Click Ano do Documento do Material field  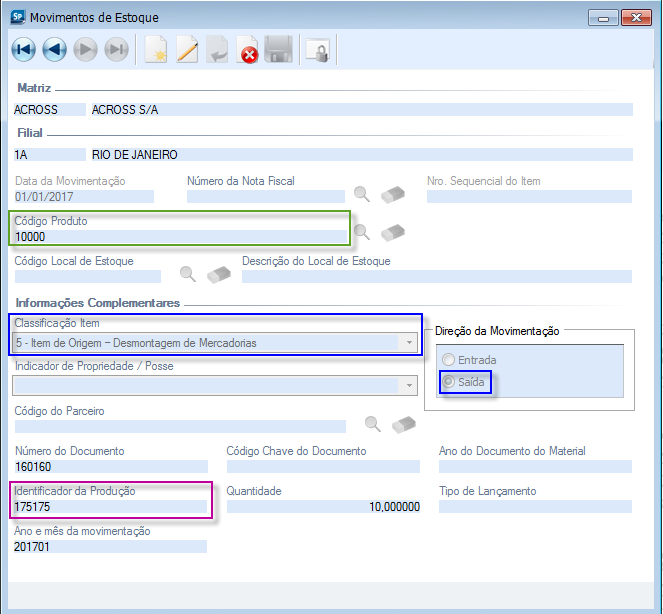535,466
